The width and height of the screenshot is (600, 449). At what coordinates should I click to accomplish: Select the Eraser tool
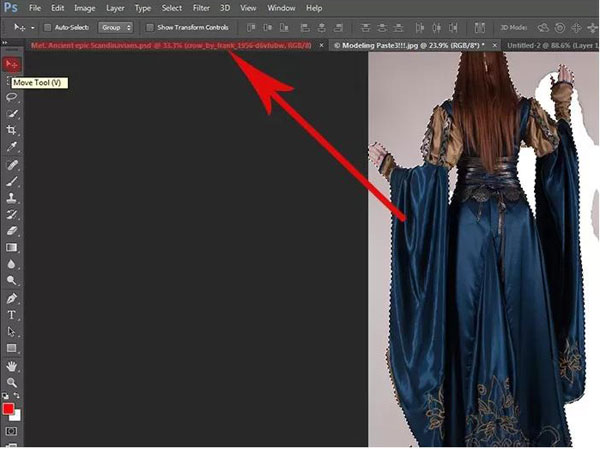pyautogui.click(x=11, y=231)
